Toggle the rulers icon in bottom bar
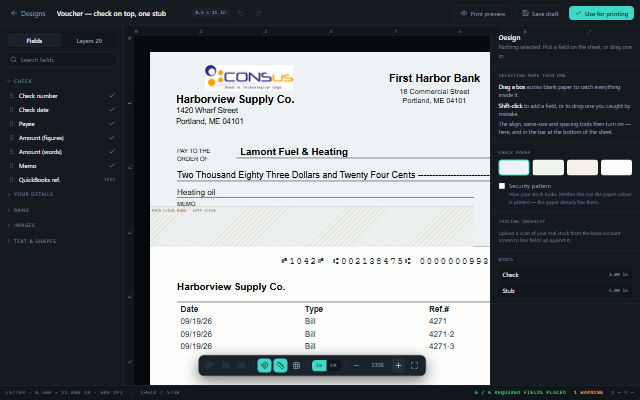 click(x=280, y=365)
